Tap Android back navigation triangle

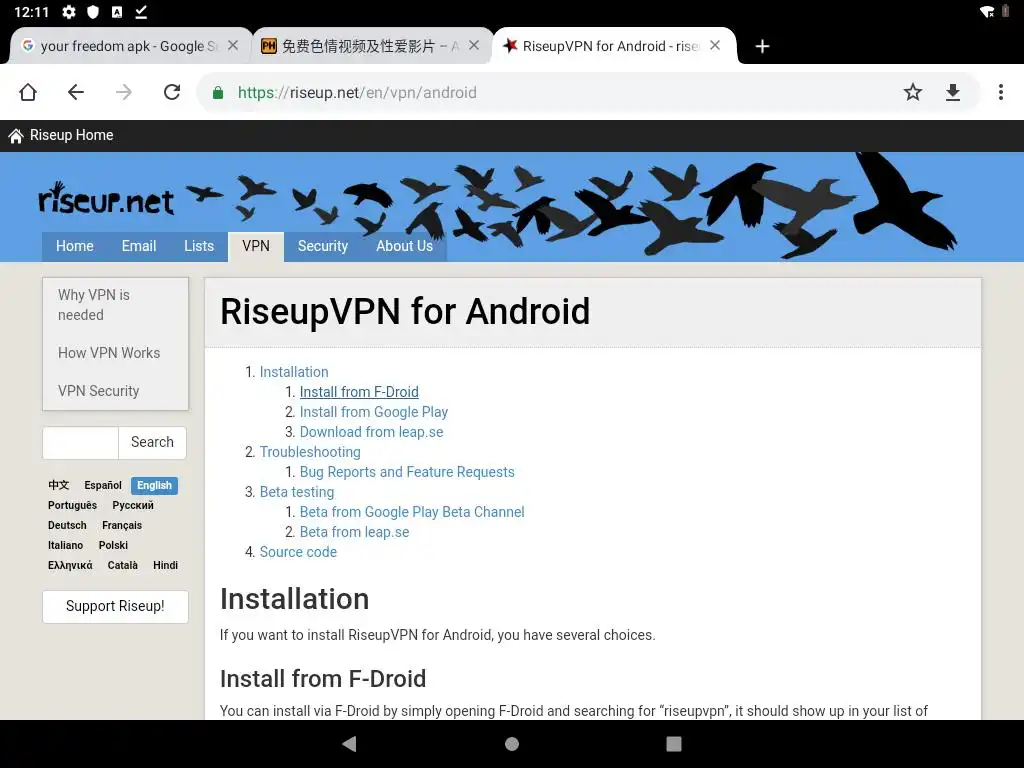coord(350,744)
